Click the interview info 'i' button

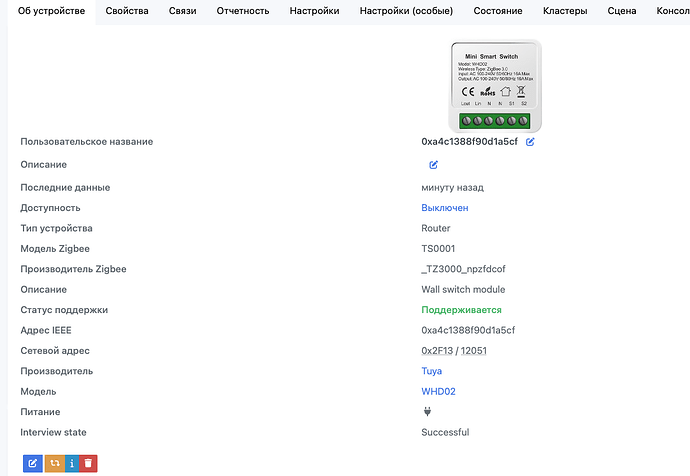pos(70,463)
